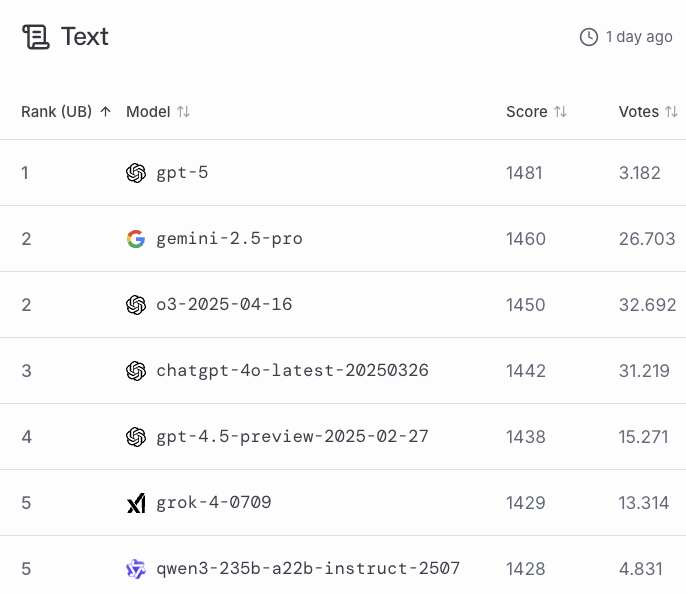Screen dimensions: 686x594
Task: Click the OpenAI logo beside chatgpt-4o-latest-20250326
Action: pyautogui.click(x=136, y=371)
